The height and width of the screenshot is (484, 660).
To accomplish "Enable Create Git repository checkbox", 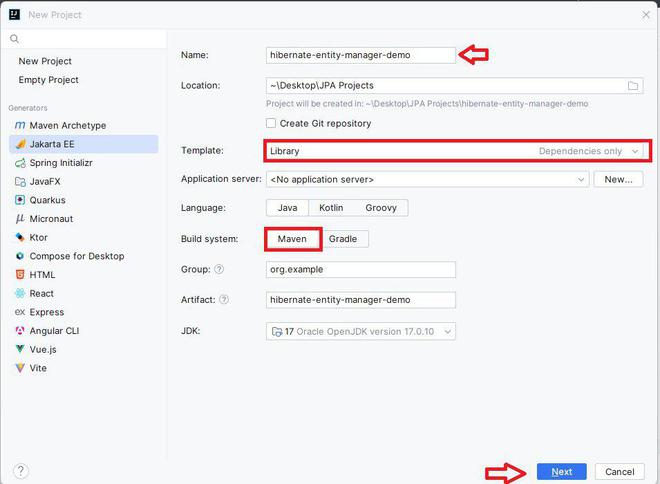I will point(271,123).
